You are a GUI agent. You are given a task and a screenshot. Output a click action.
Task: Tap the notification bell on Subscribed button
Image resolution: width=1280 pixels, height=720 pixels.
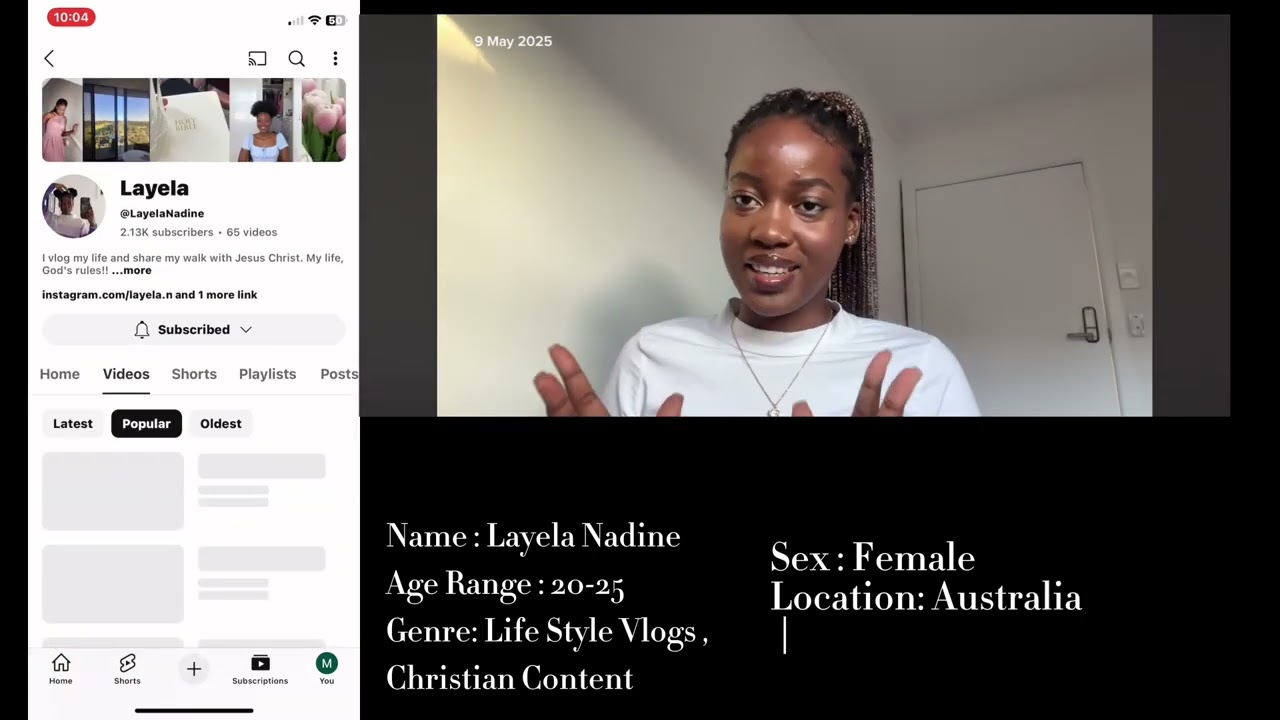pos(142,329)
